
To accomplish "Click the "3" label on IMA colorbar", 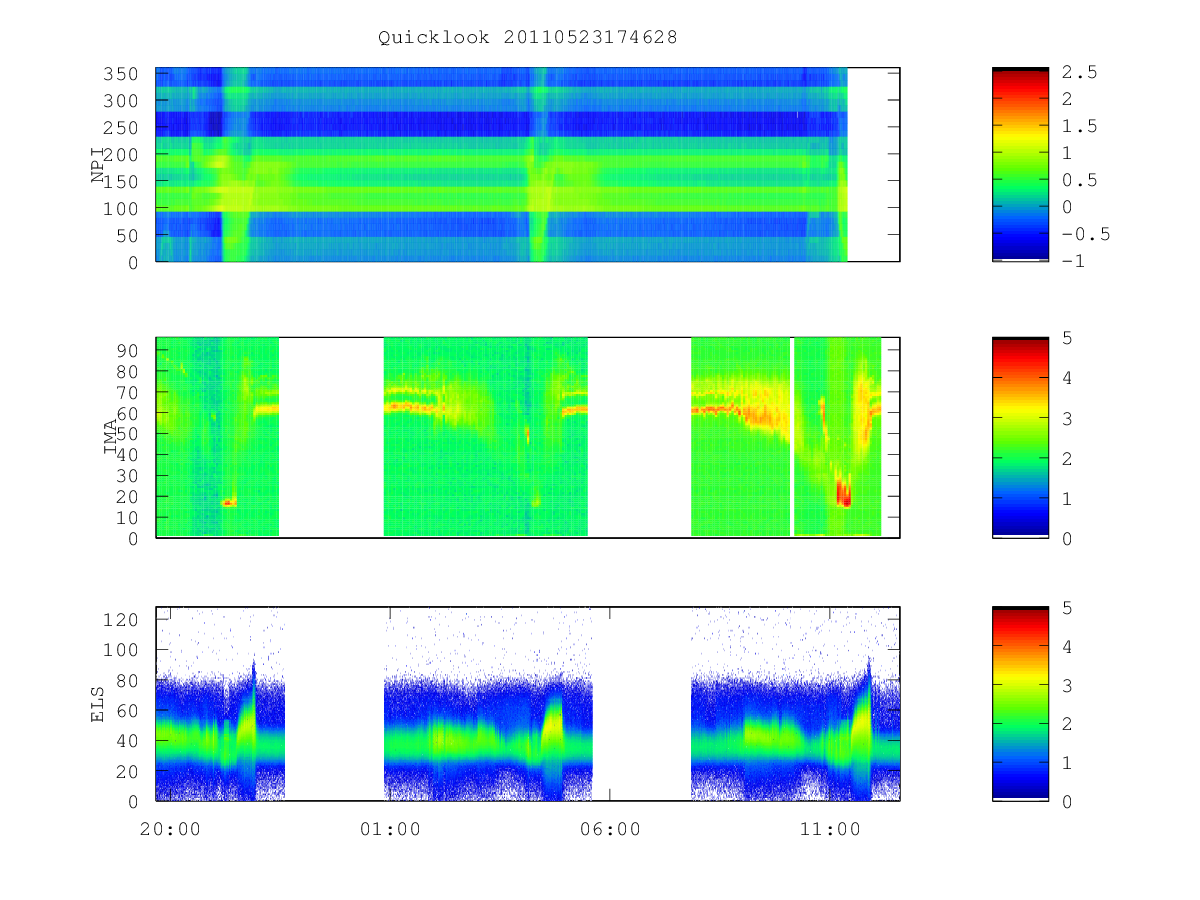I will tap(1068, 418).
